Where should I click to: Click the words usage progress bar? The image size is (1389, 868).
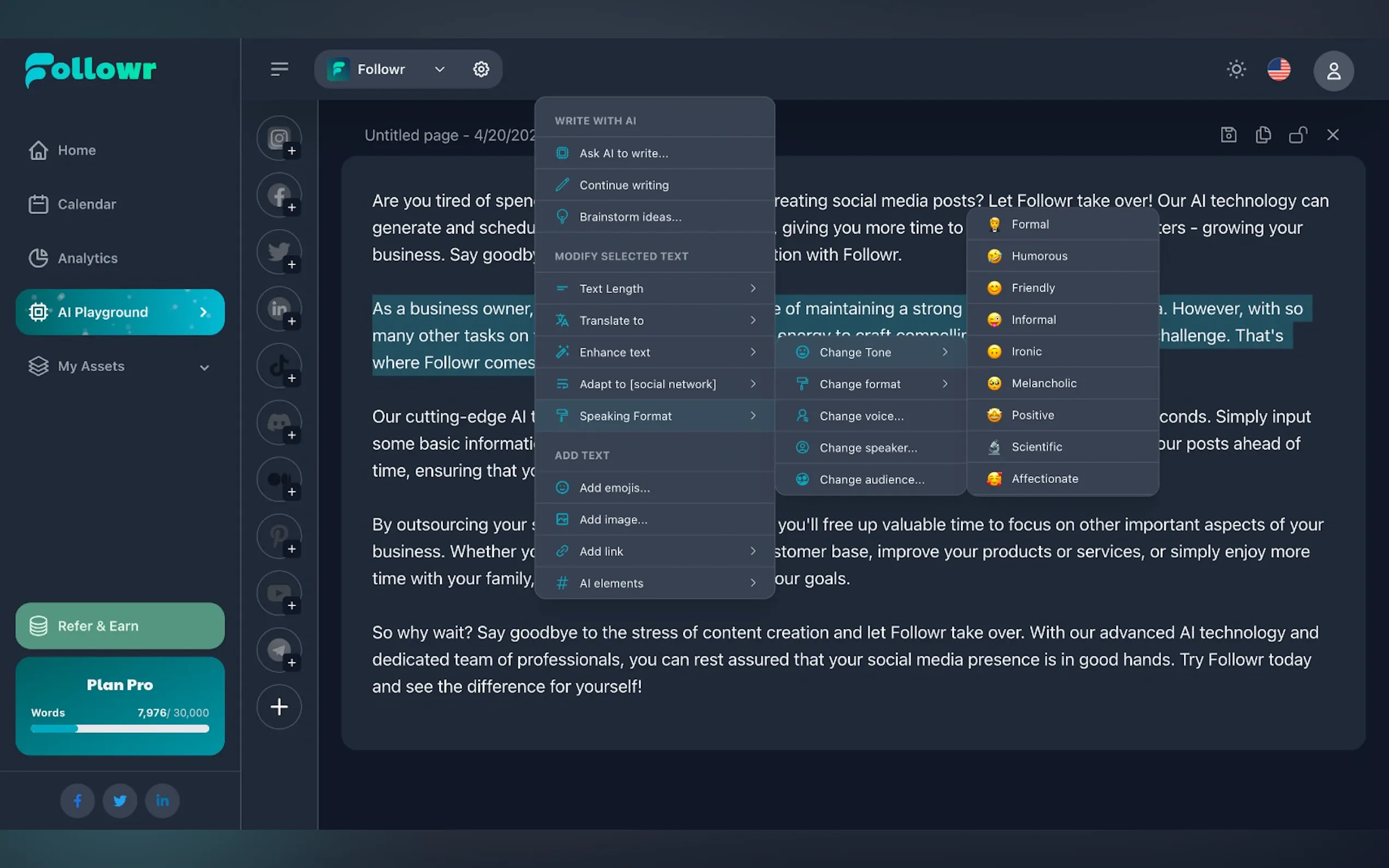pos(119,729)
